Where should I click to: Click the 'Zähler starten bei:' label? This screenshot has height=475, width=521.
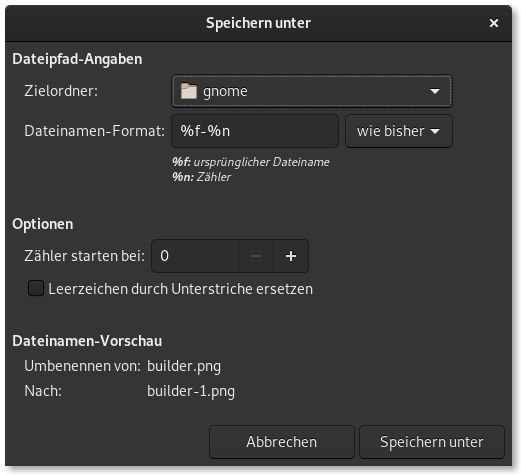(85, 256)
